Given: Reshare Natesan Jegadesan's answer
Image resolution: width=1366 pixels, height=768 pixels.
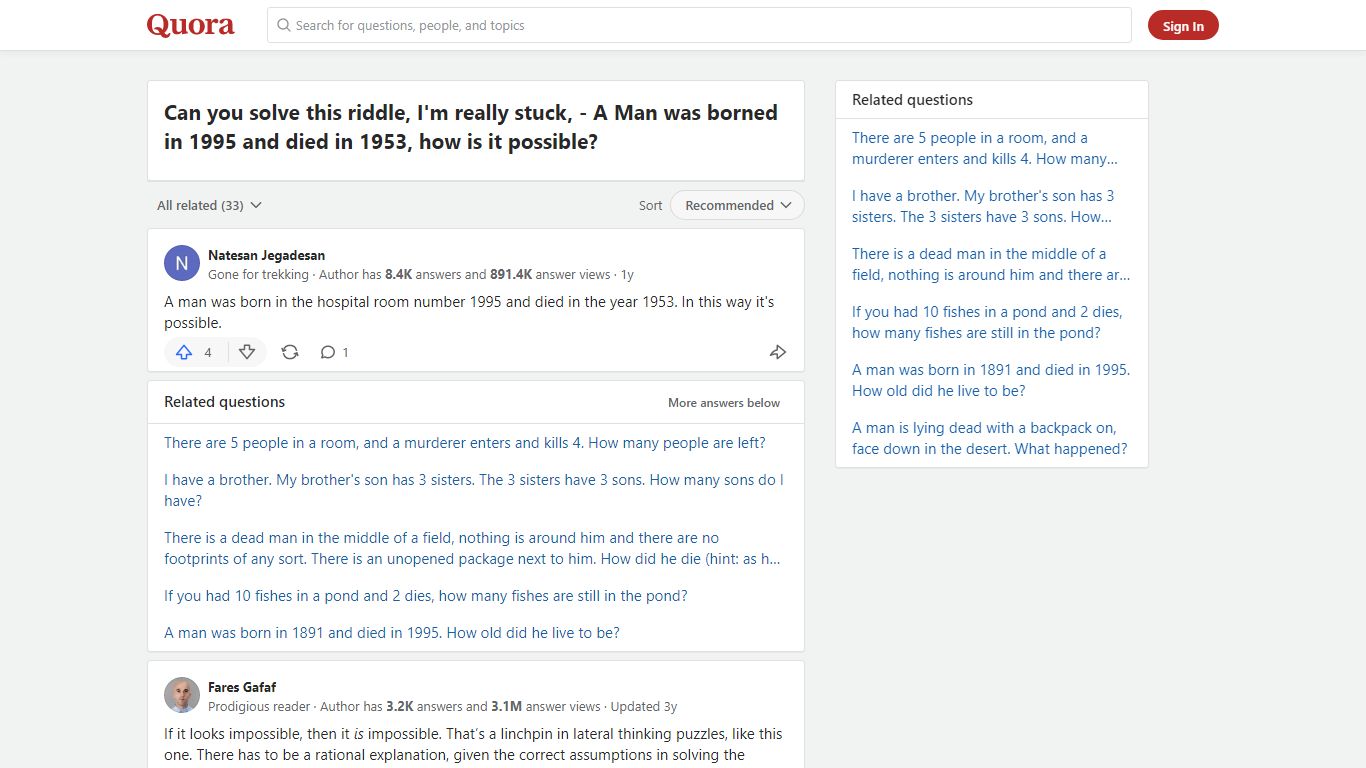Looking at the screenshot, I should pyautogui.click(x=290, y=352).
